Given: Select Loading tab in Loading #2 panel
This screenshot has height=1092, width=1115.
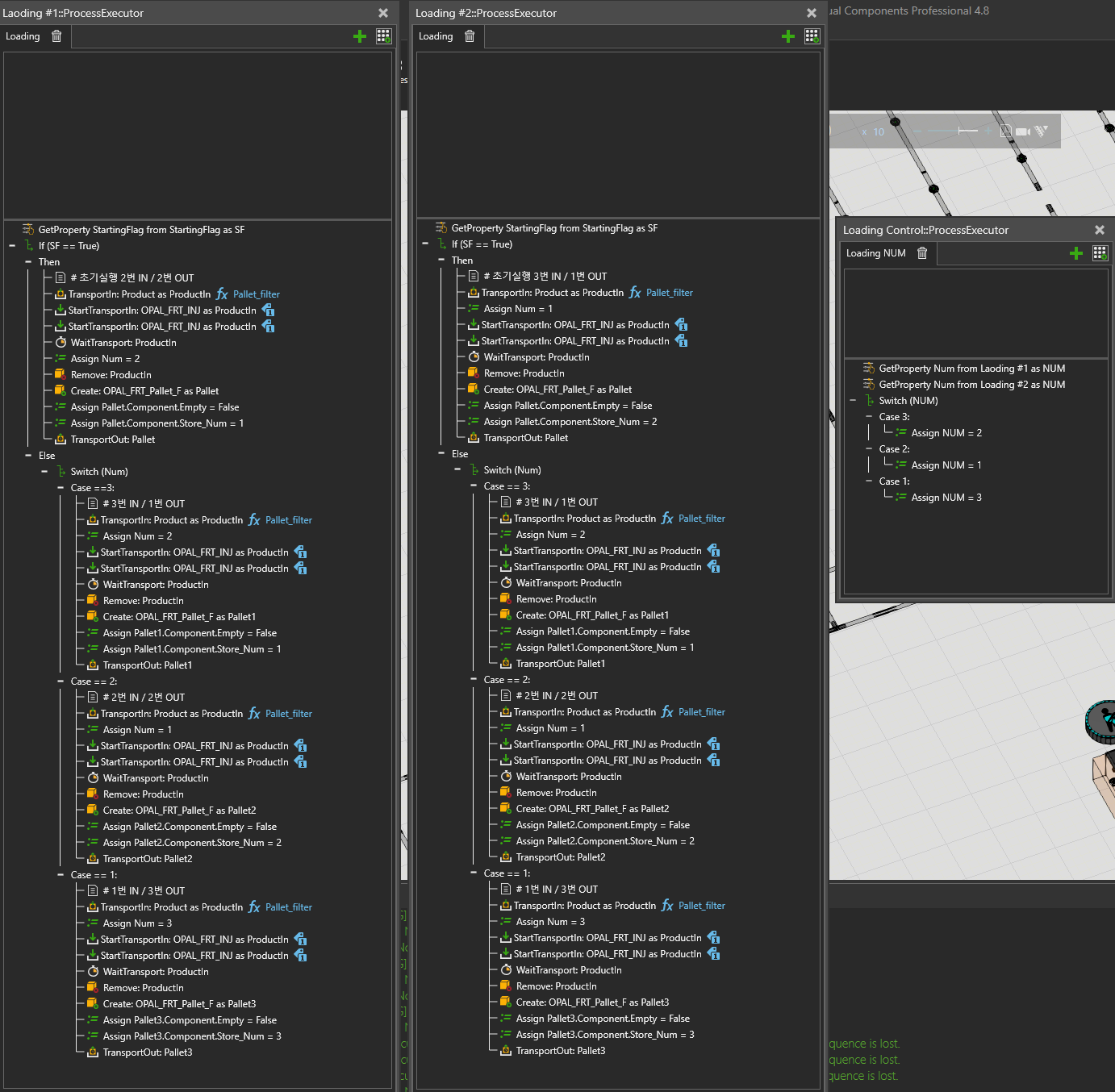Looking at the screenshot, I should (x=436, y=36).
